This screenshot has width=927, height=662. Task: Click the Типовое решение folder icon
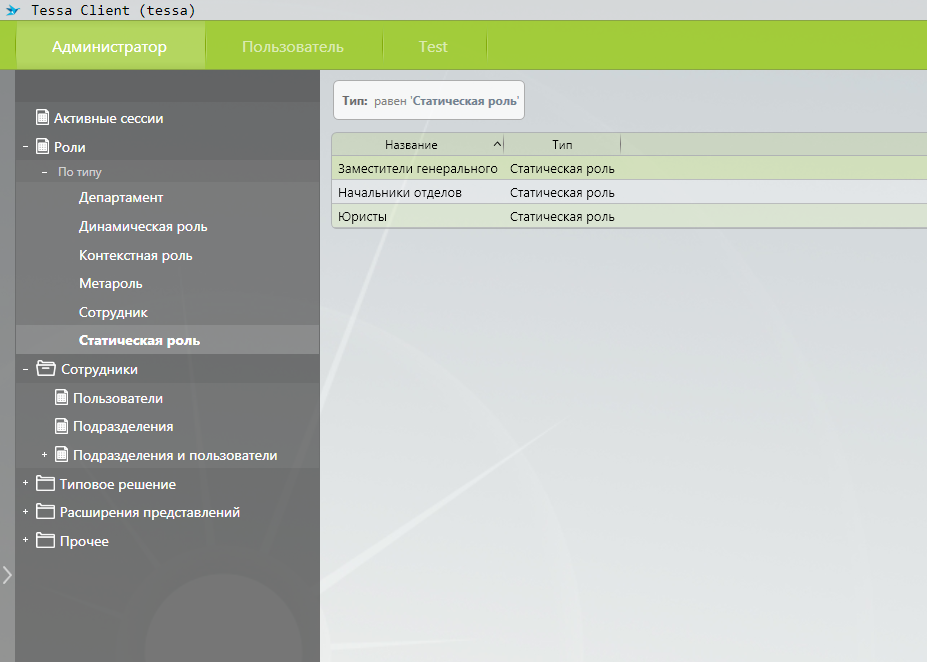point(45,484)
